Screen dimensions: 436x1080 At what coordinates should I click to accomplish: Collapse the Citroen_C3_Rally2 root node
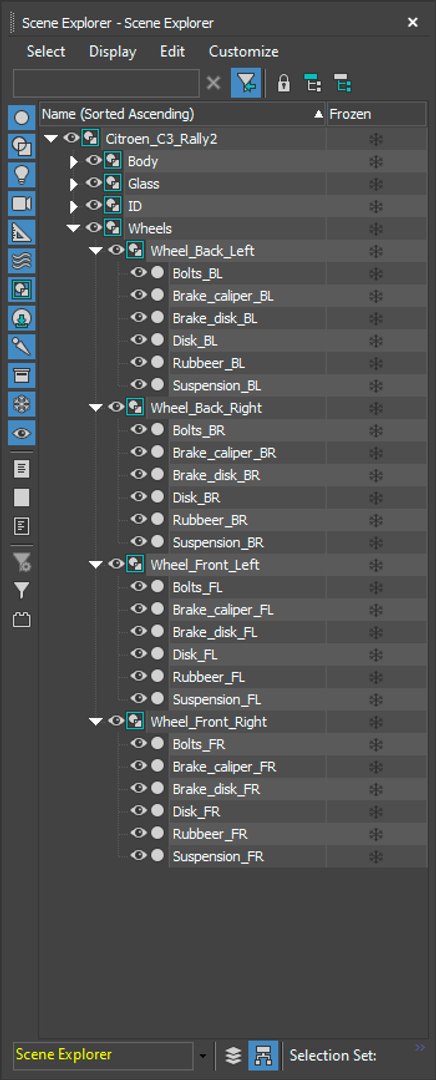tap(50, 138)
